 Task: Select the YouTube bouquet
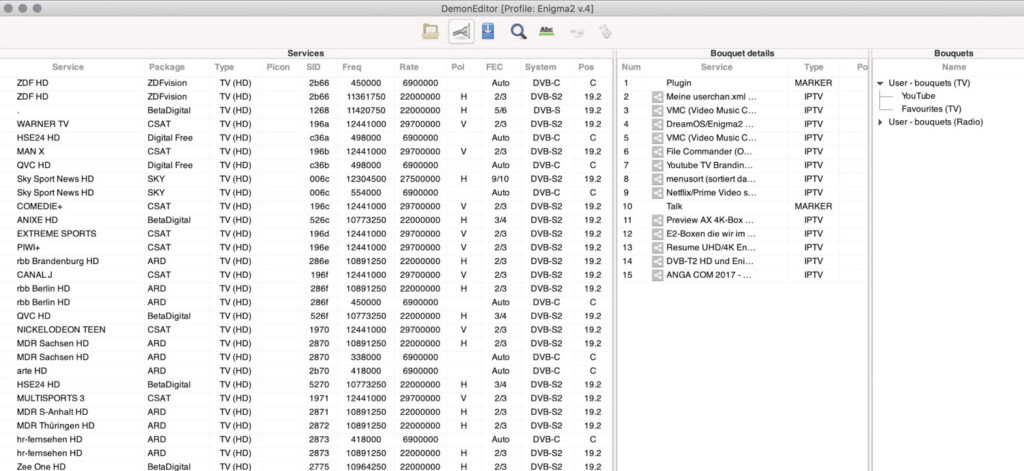pos(918,96)
